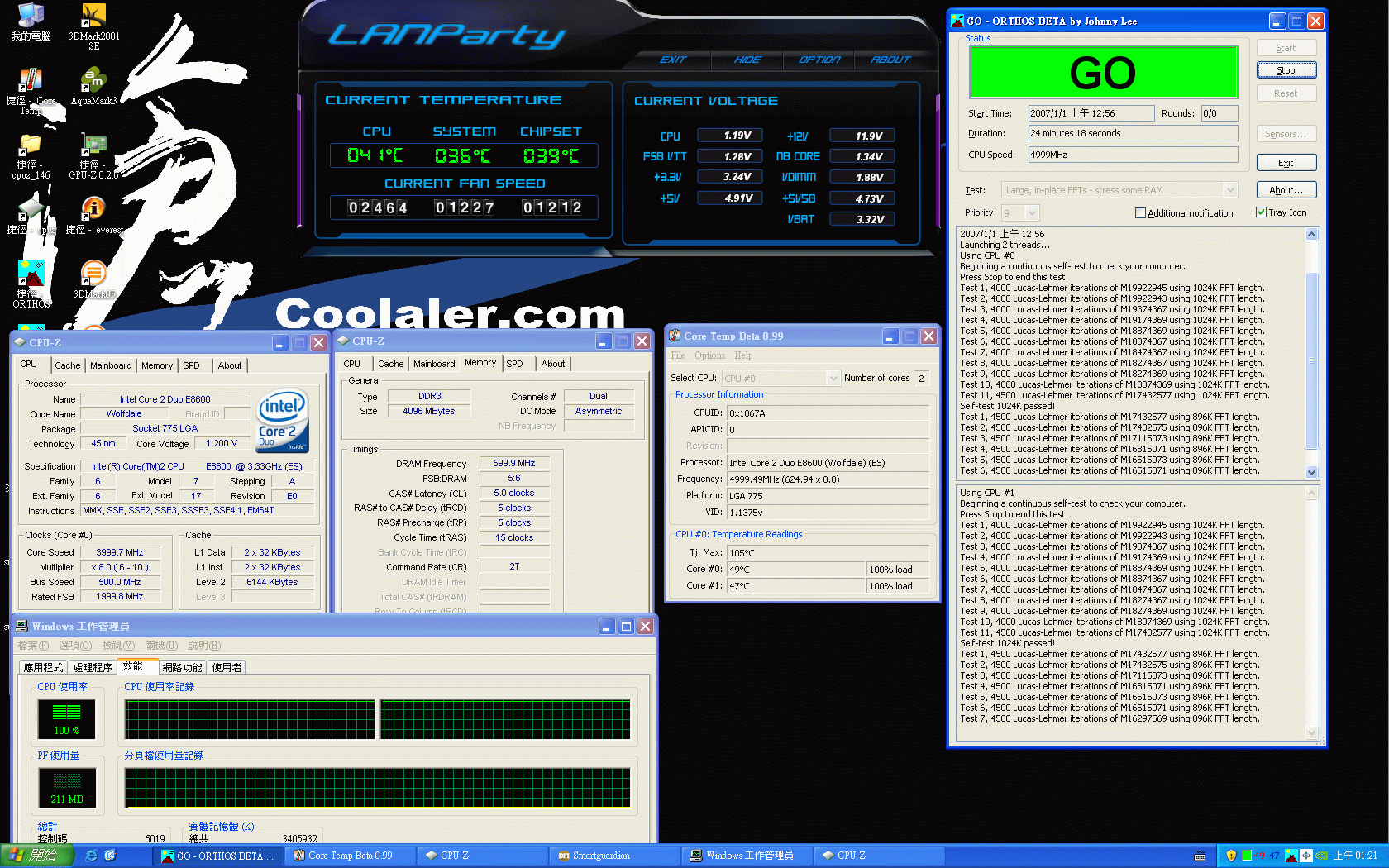The width and height of the screenshot is (1389, 868).
Task: Select the Cache tab in left CPU-Z window
Action: (x=68, y=365)
